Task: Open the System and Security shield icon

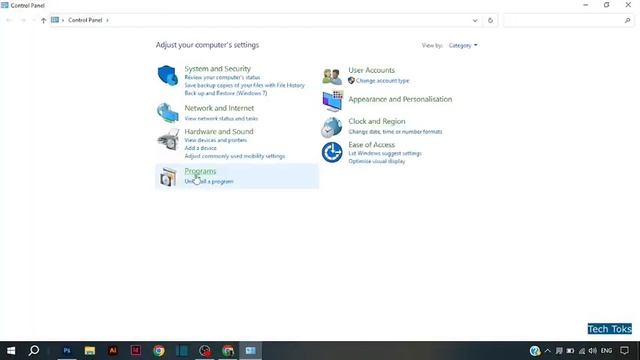Action: tap(168, 75)
